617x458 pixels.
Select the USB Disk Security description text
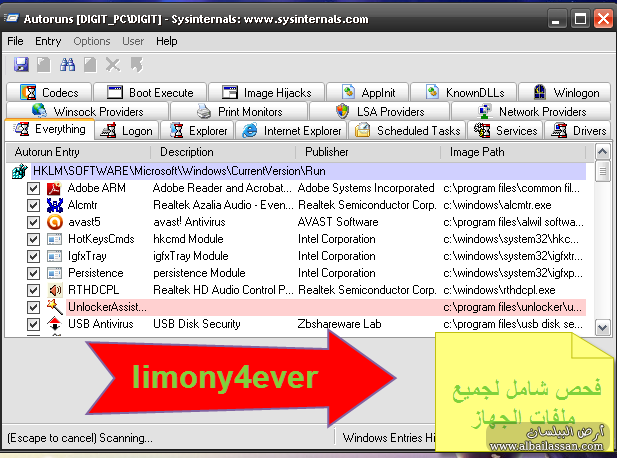[x=197, y=324]
